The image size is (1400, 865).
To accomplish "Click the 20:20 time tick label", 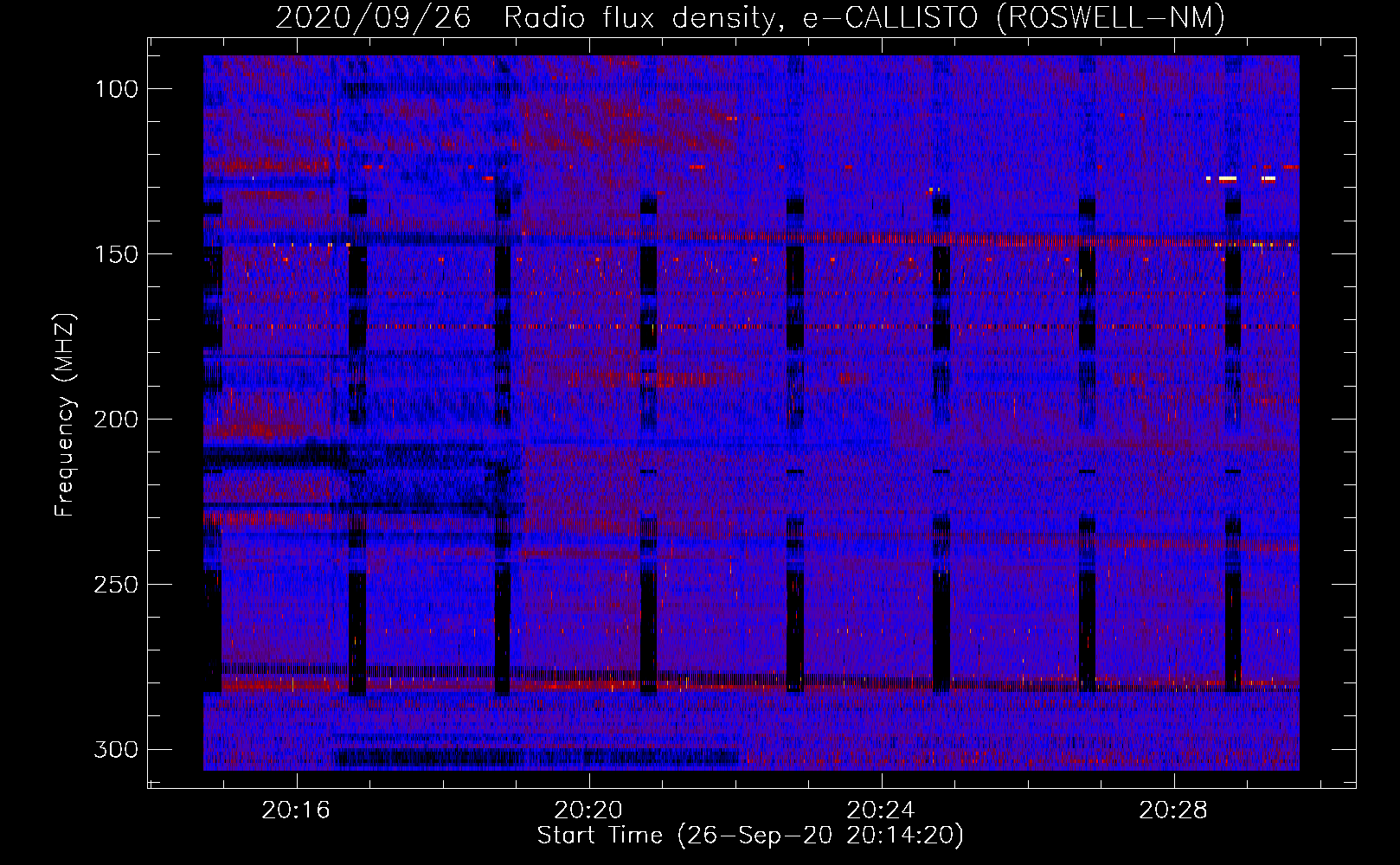I will tap(588, 811).
